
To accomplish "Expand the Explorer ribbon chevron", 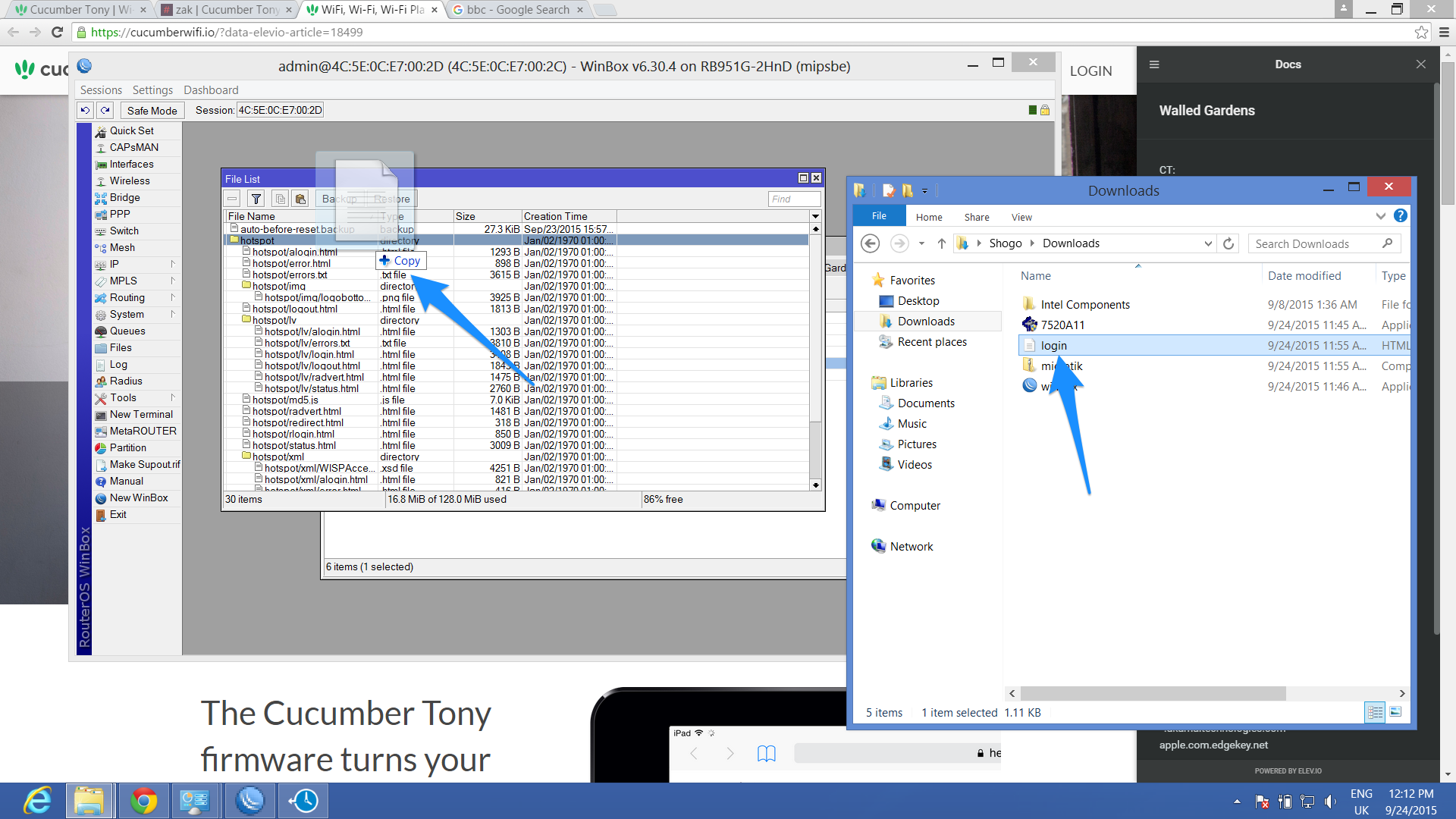I will pyautogui.click(x=1380, y=216).
